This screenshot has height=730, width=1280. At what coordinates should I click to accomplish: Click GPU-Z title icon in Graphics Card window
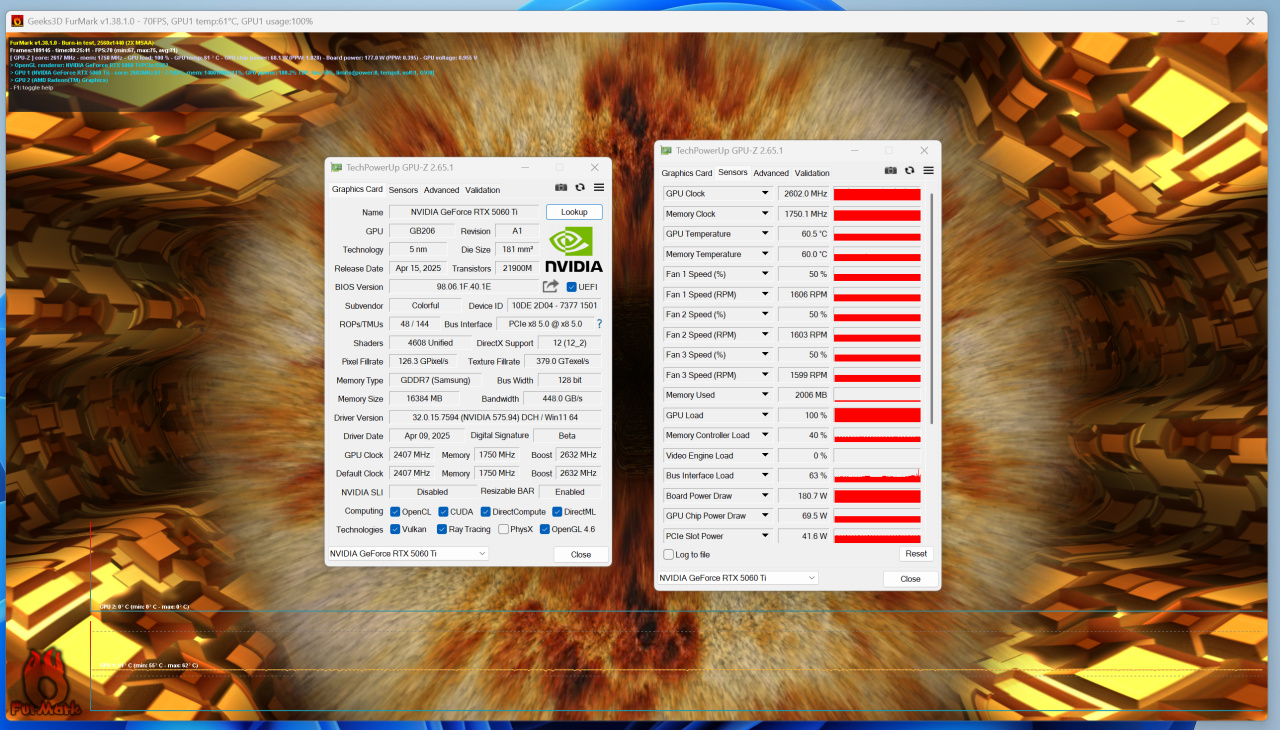(x=337, y=168)
